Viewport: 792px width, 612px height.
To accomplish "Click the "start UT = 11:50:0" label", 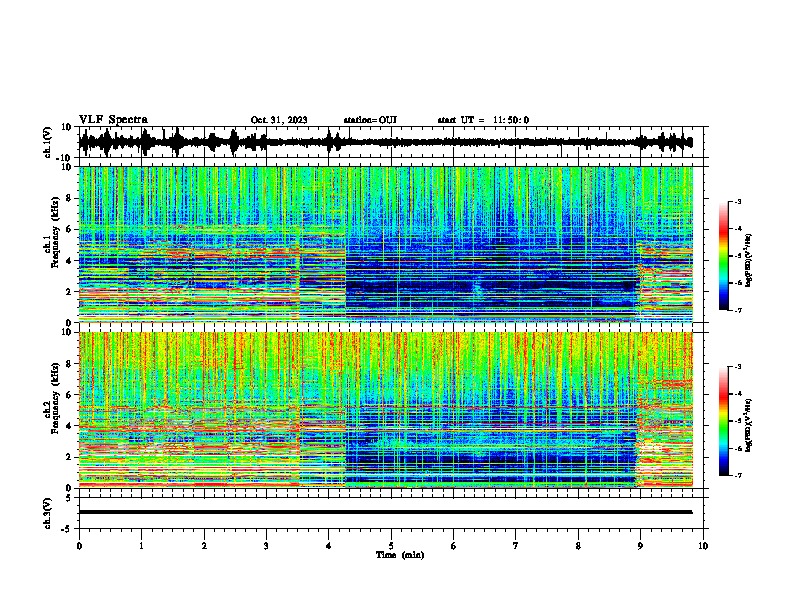I will [483, 120].
